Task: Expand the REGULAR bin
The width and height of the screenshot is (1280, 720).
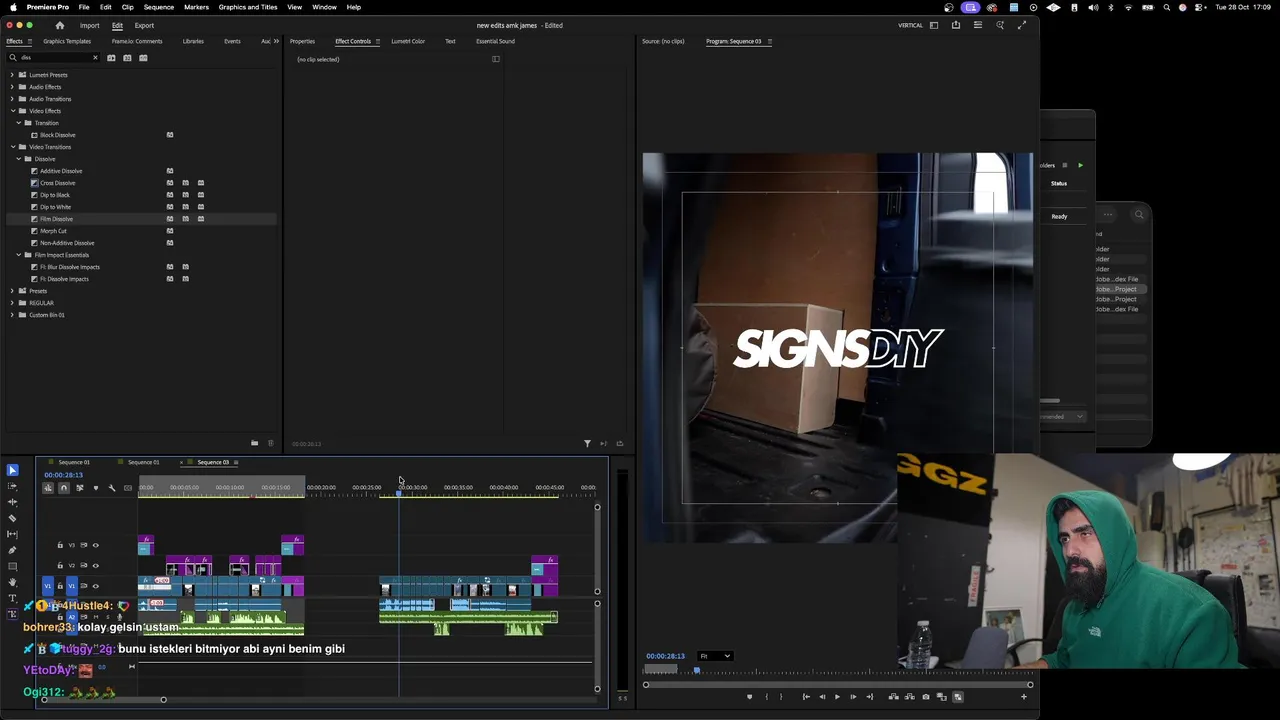Action: pos(12,303)
